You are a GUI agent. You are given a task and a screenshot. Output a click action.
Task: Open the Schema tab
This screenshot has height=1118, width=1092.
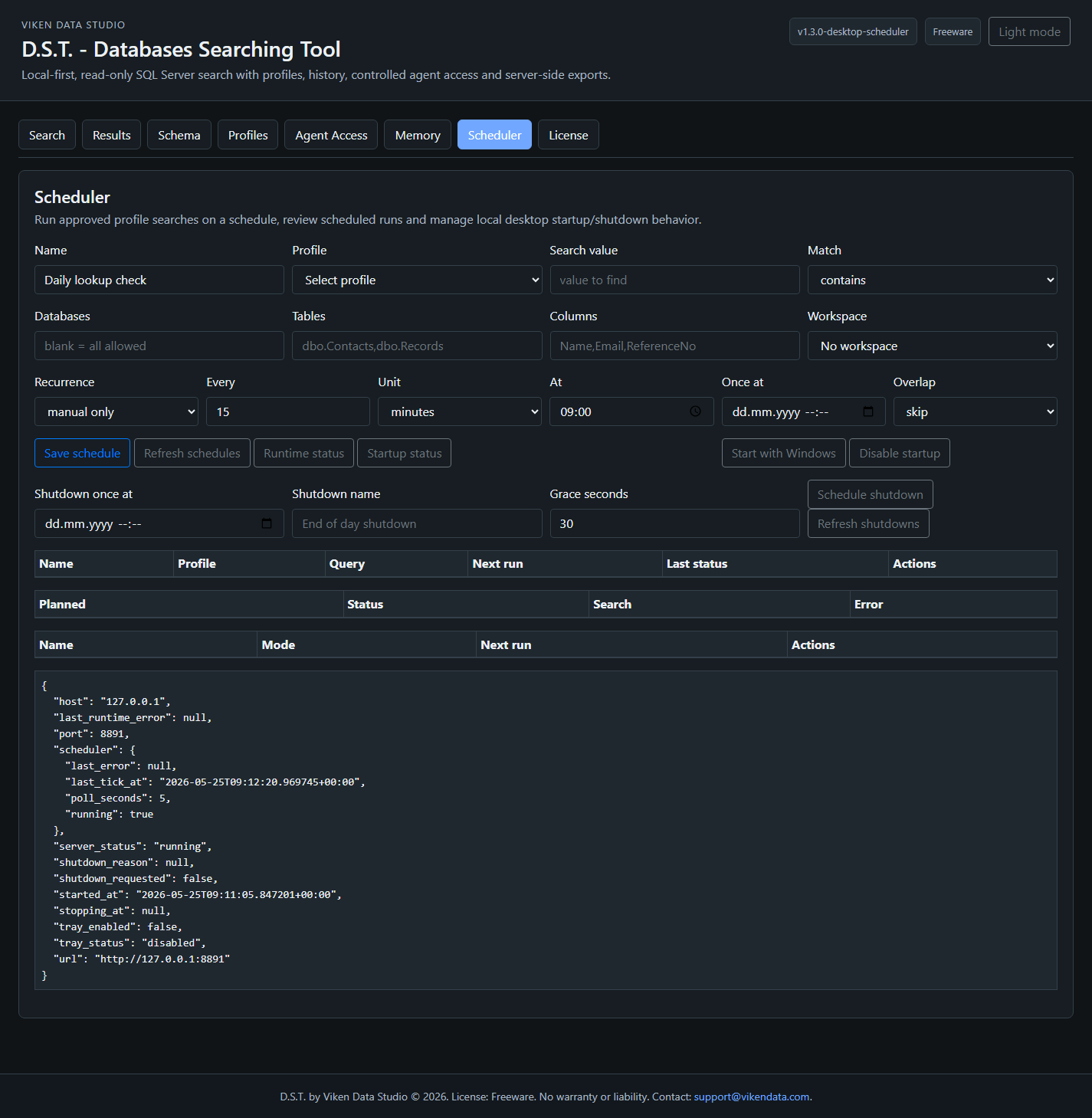pyautogui.click(x=179, y=135)
